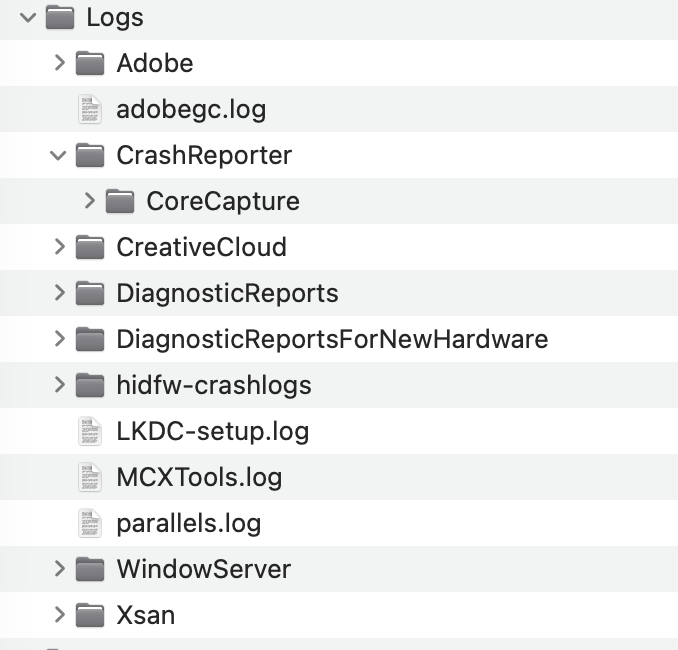Viewport: 678px width, 650px height.
Task: Click the LKDC-setup.log file icon
Action: (90, 431)
